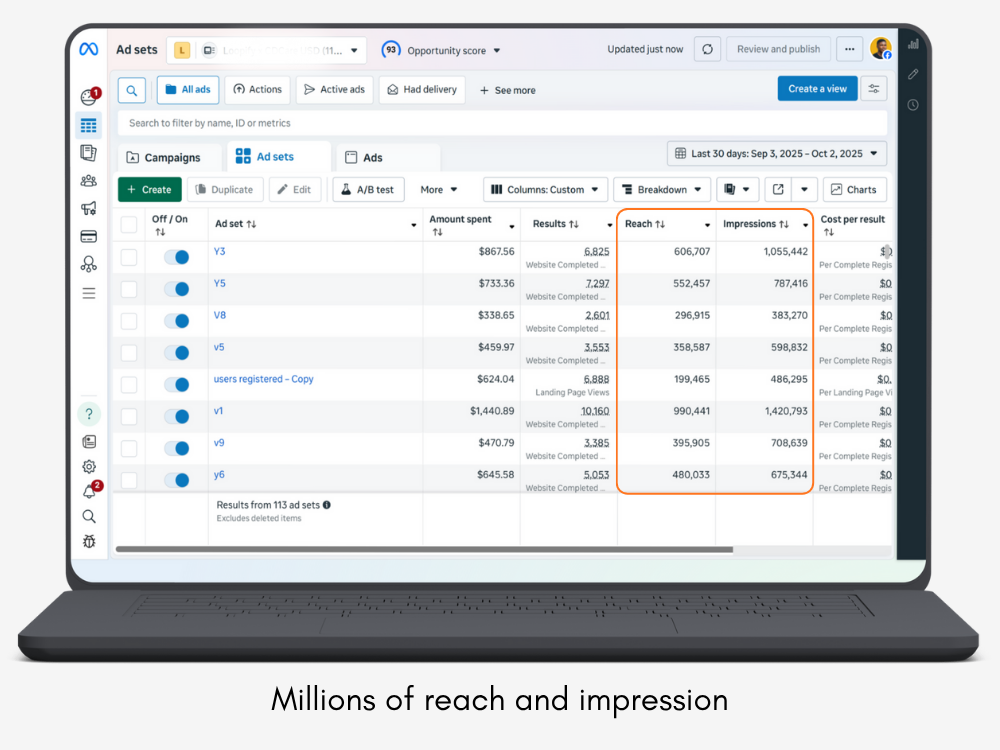Open the right panel history clock icon

pyautogui.click(x=913, y=105)
